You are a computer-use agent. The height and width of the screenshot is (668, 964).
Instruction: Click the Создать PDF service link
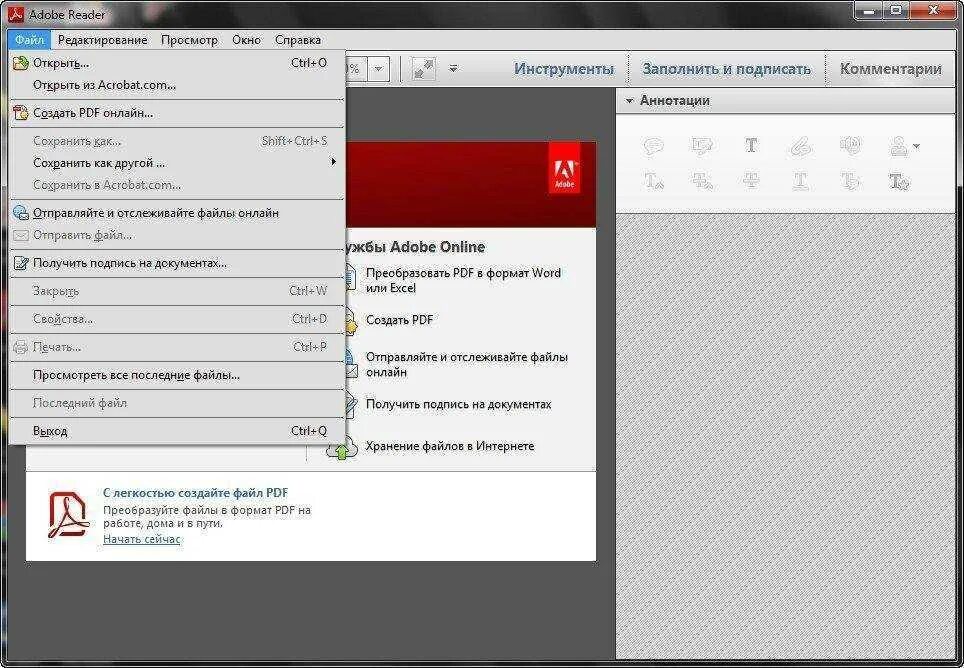pyautogui.click(x=399, y=320)
